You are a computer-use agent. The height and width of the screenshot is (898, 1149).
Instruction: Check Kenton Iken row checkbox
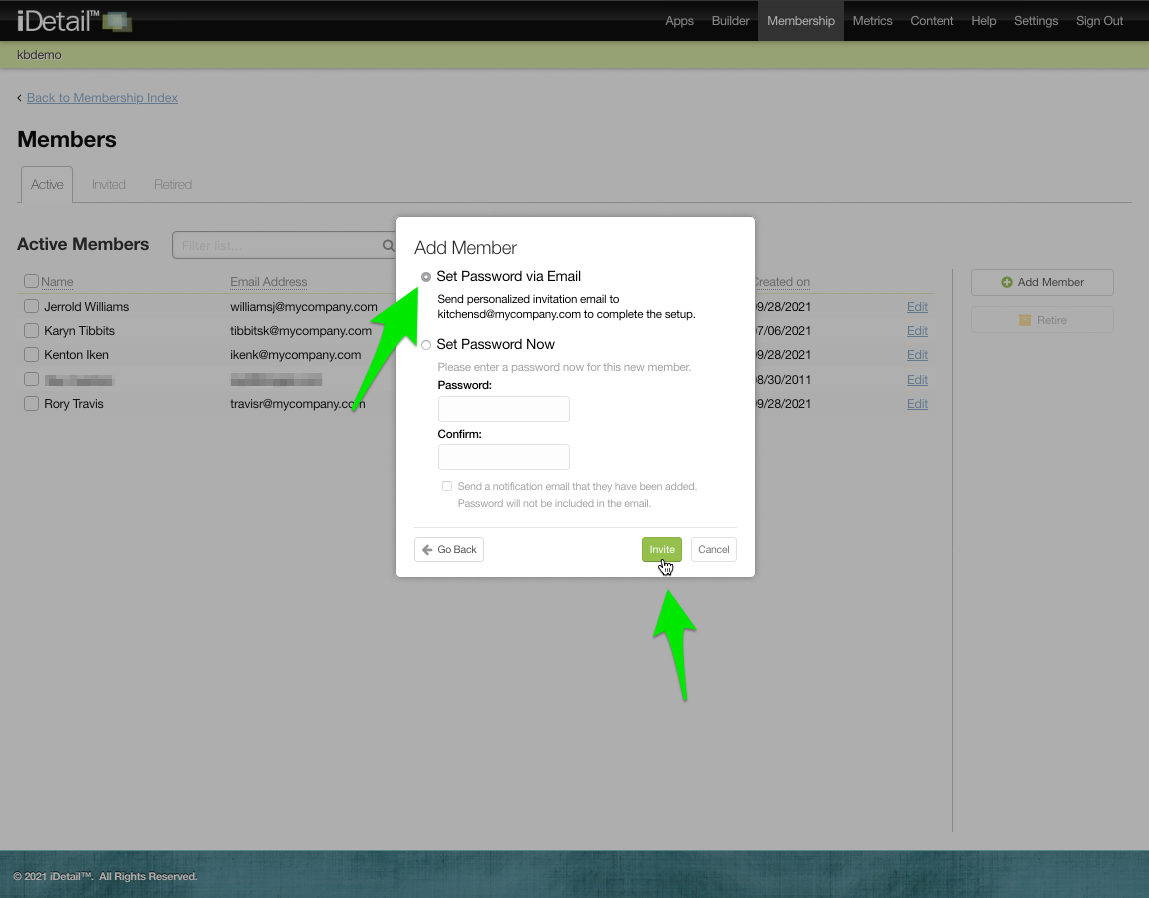coord(32,355)
